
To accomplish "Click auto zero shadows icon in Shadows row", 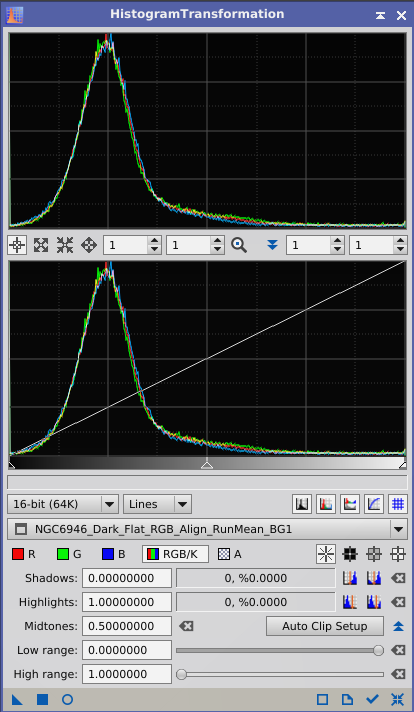I will pos(374,578).
